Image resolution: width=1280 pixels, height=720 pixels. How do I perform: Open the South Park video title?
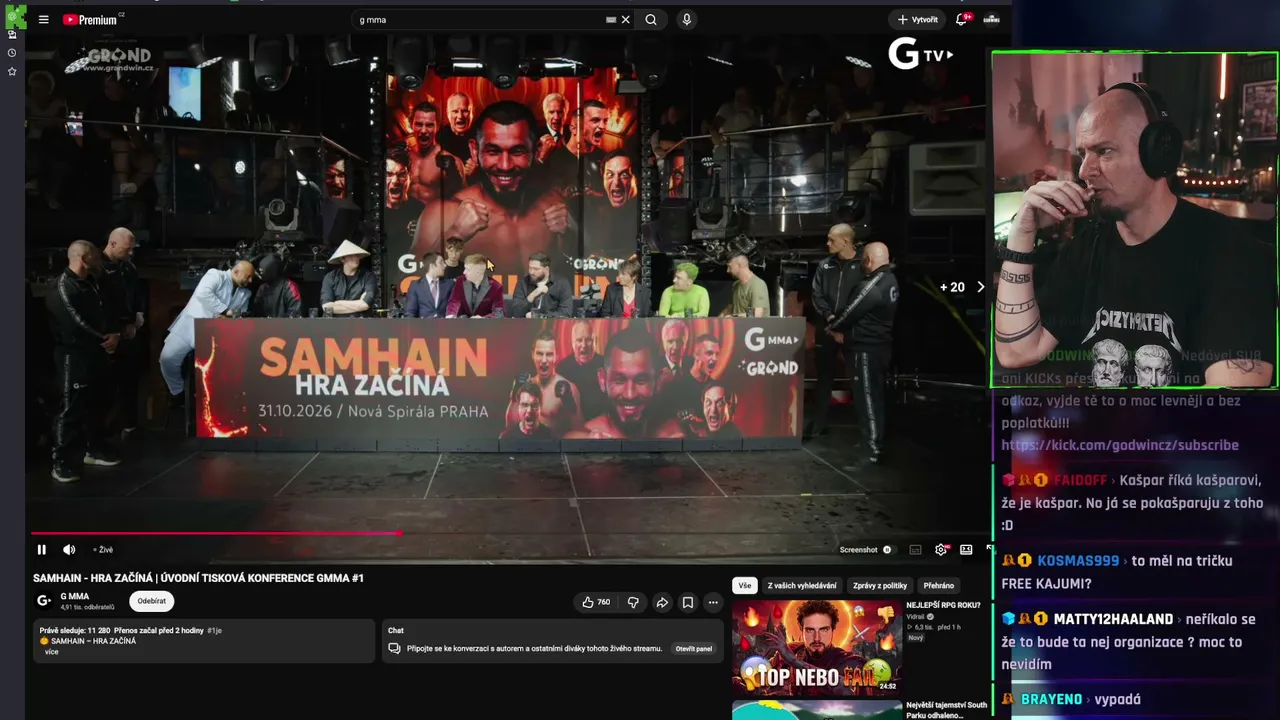947,710
